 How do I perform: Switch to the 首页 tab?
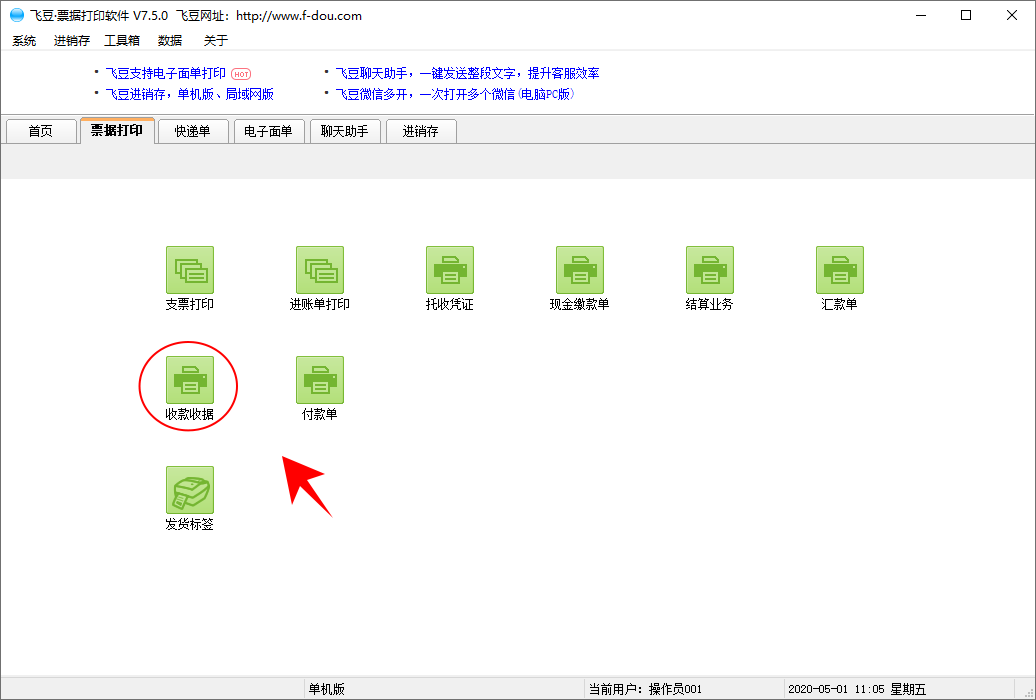[x=41, y=131]
